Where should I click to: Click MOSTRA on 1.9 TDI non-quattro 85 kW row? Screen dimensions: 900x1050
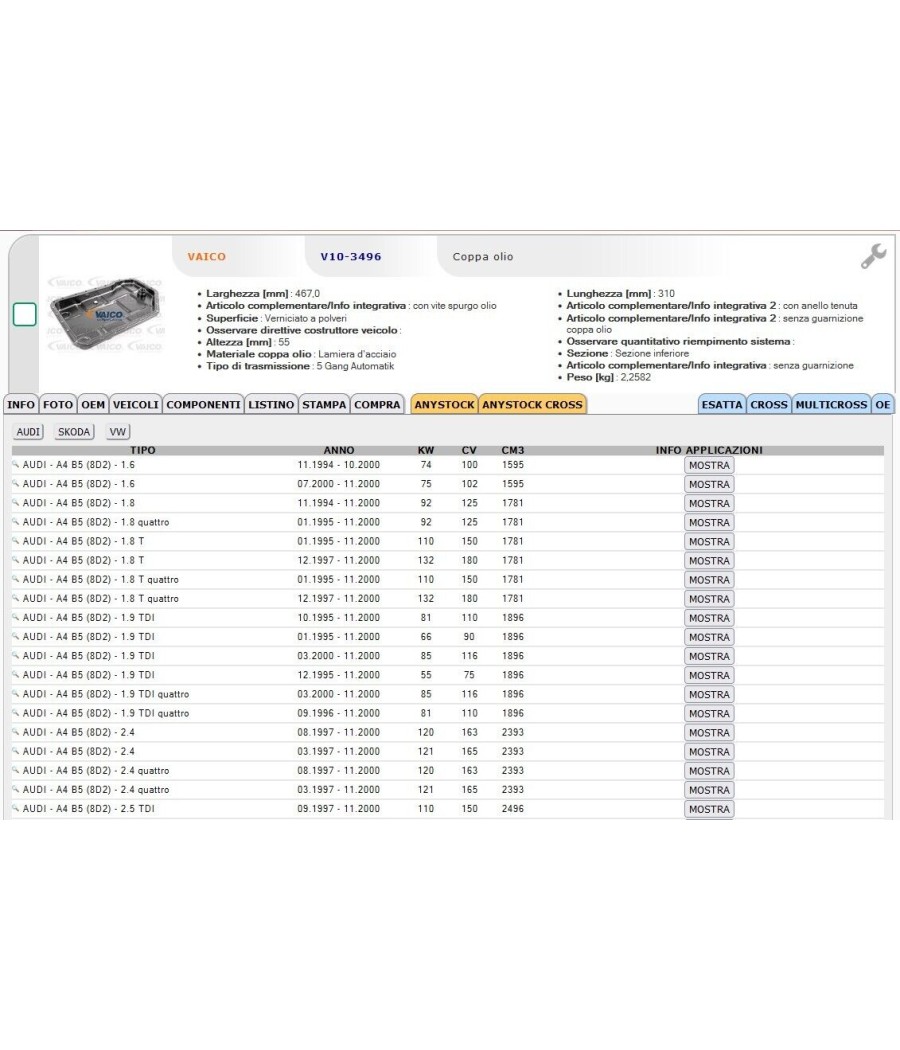tap(709, 656)
